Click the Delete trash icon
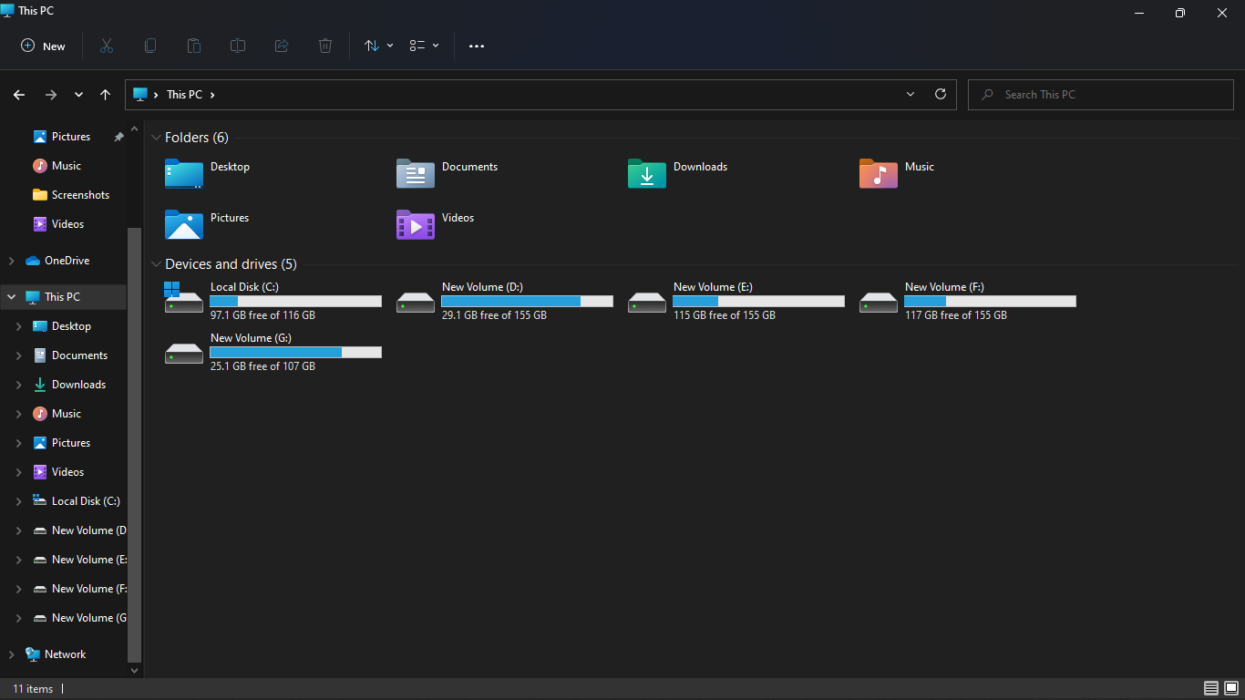1245x700 pixels. [325, 46]
